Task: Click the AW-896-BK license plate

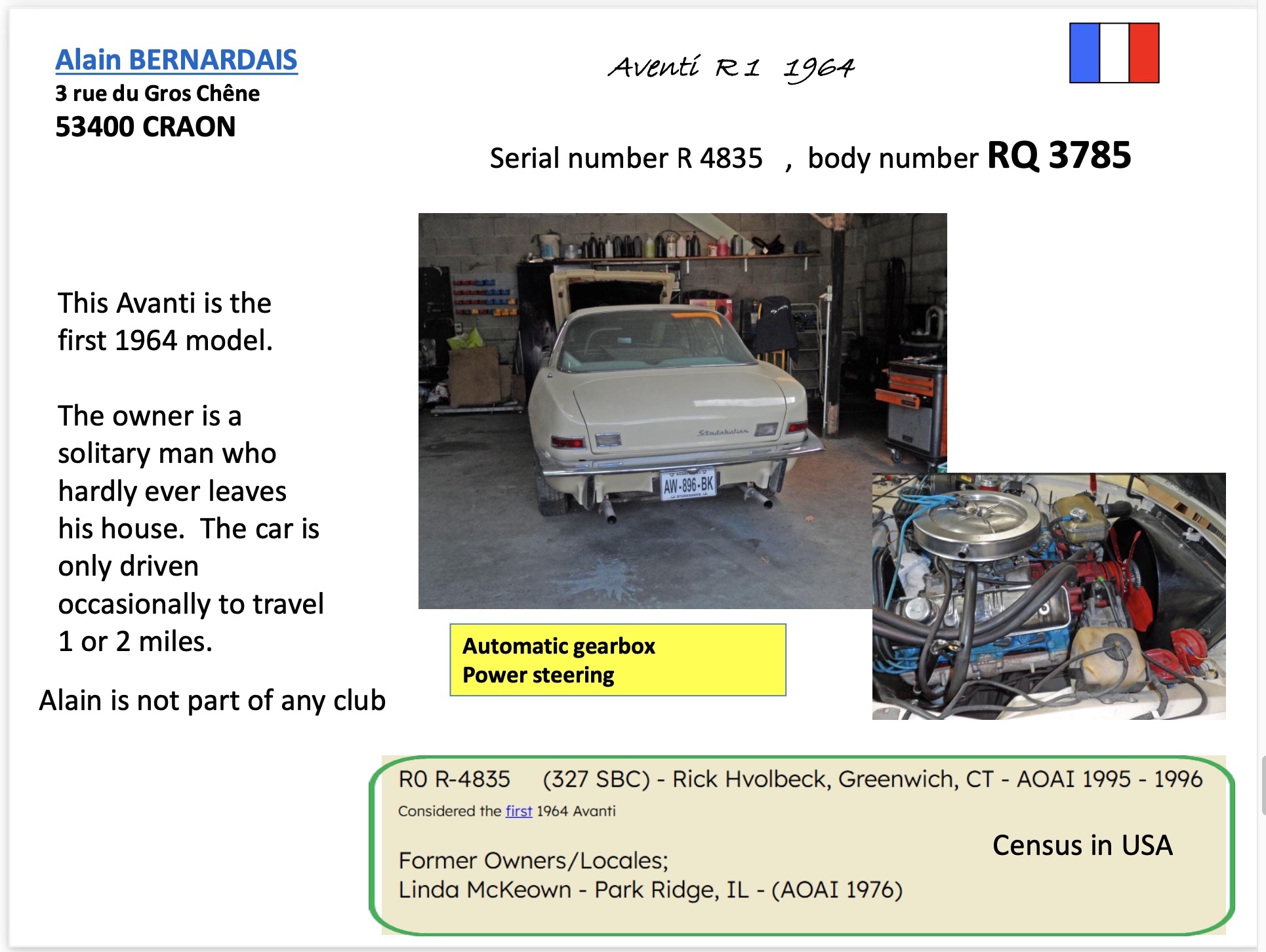Action: tap(688, 485)
